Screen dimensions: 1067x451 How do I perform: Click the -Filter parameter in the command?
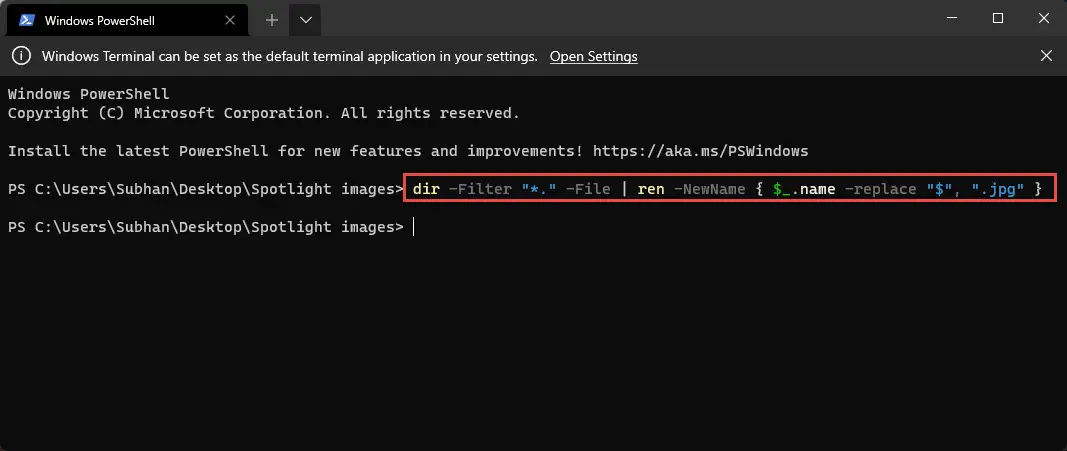coord(480,189)
